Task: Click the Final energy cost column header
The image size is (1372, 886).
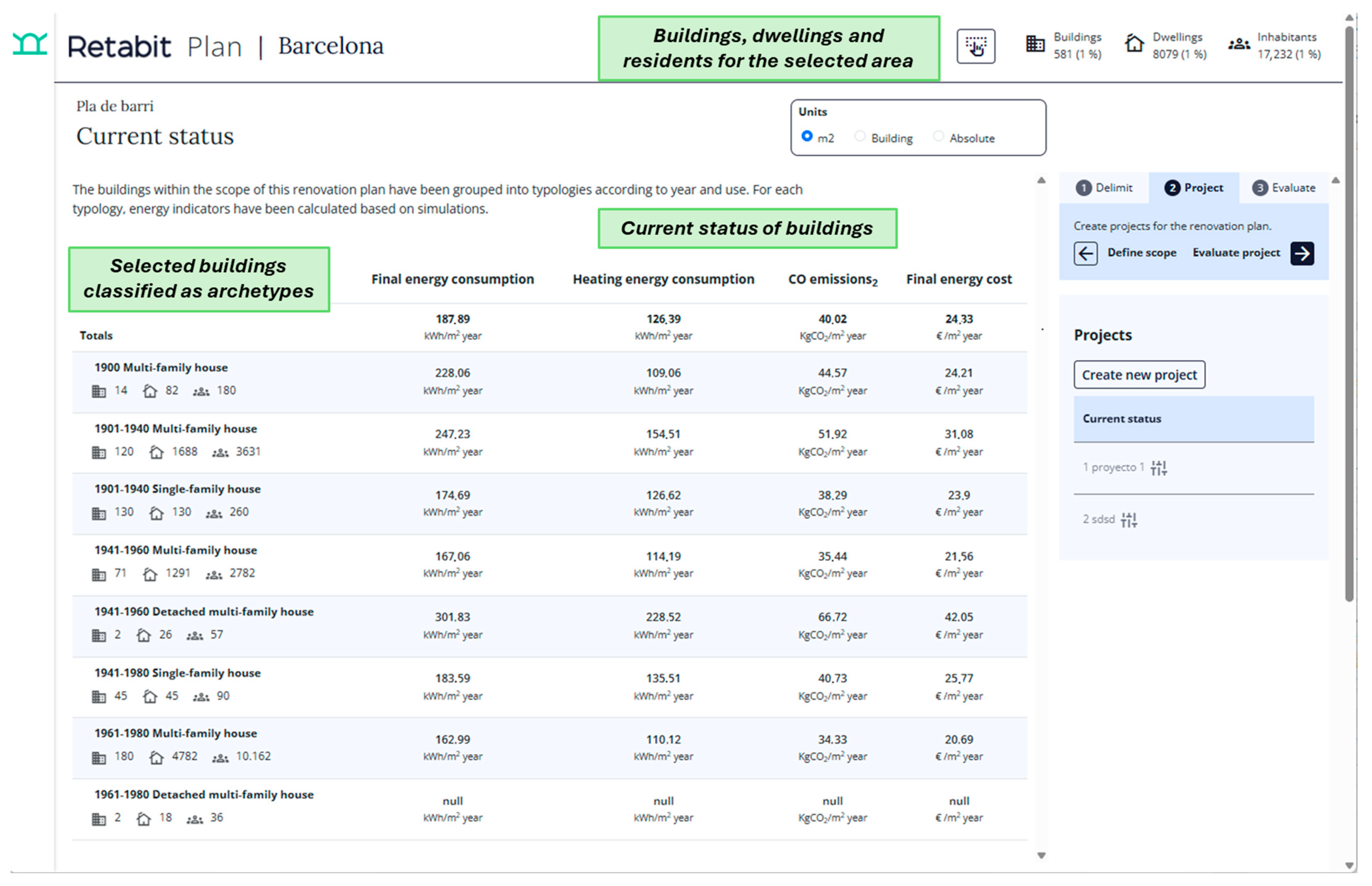Action: click(x=959, y=279)
